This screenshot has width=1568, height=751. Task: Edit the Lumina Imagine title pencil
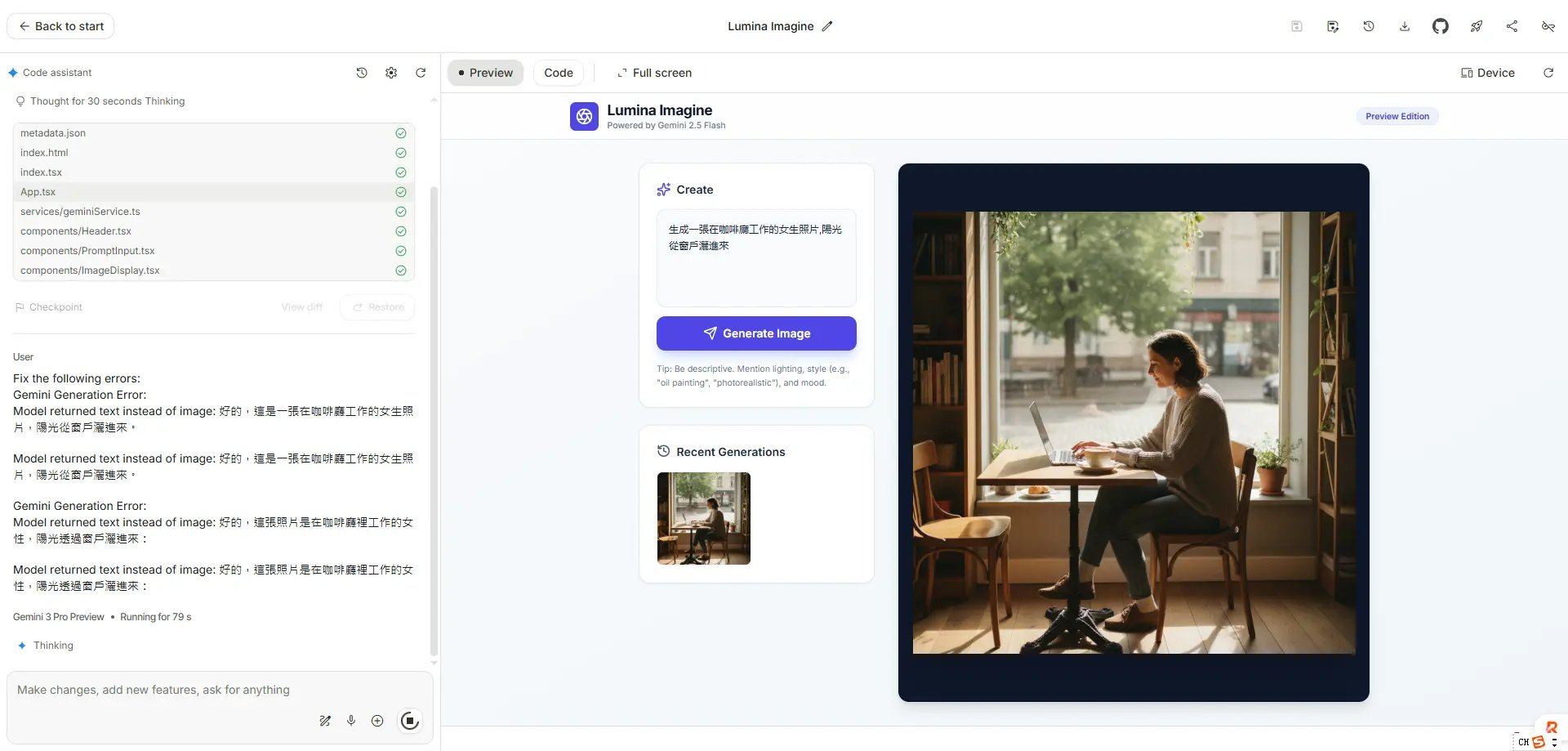(x=827, y=26)
